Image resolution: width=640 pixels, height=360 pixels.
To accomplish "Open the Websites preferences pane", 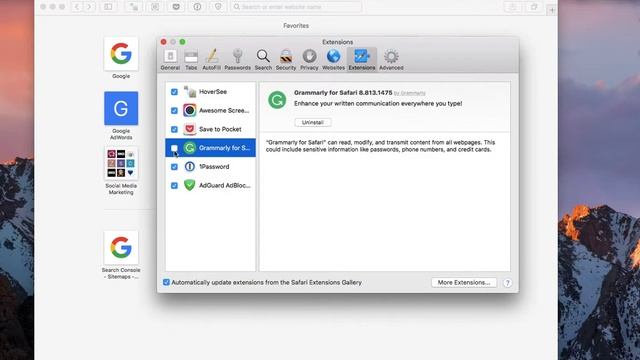I will (x=333, y=60).
